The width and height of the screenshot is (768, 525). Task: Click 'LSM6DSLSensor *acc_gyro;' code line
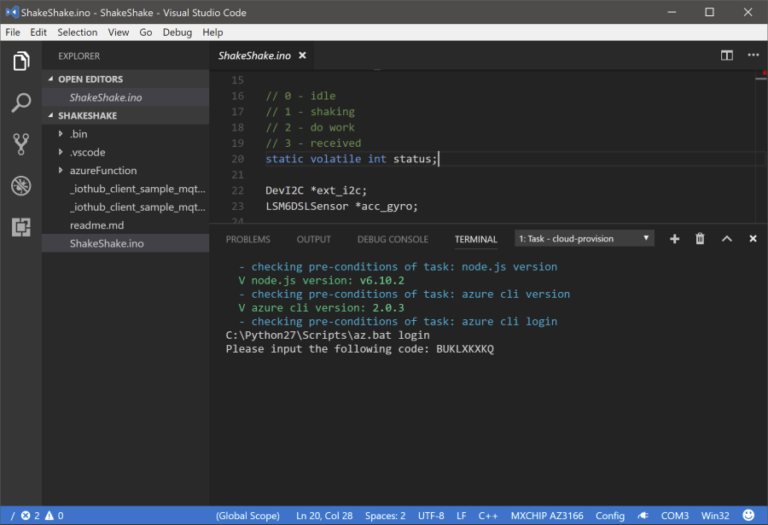(x=342, y=206)
